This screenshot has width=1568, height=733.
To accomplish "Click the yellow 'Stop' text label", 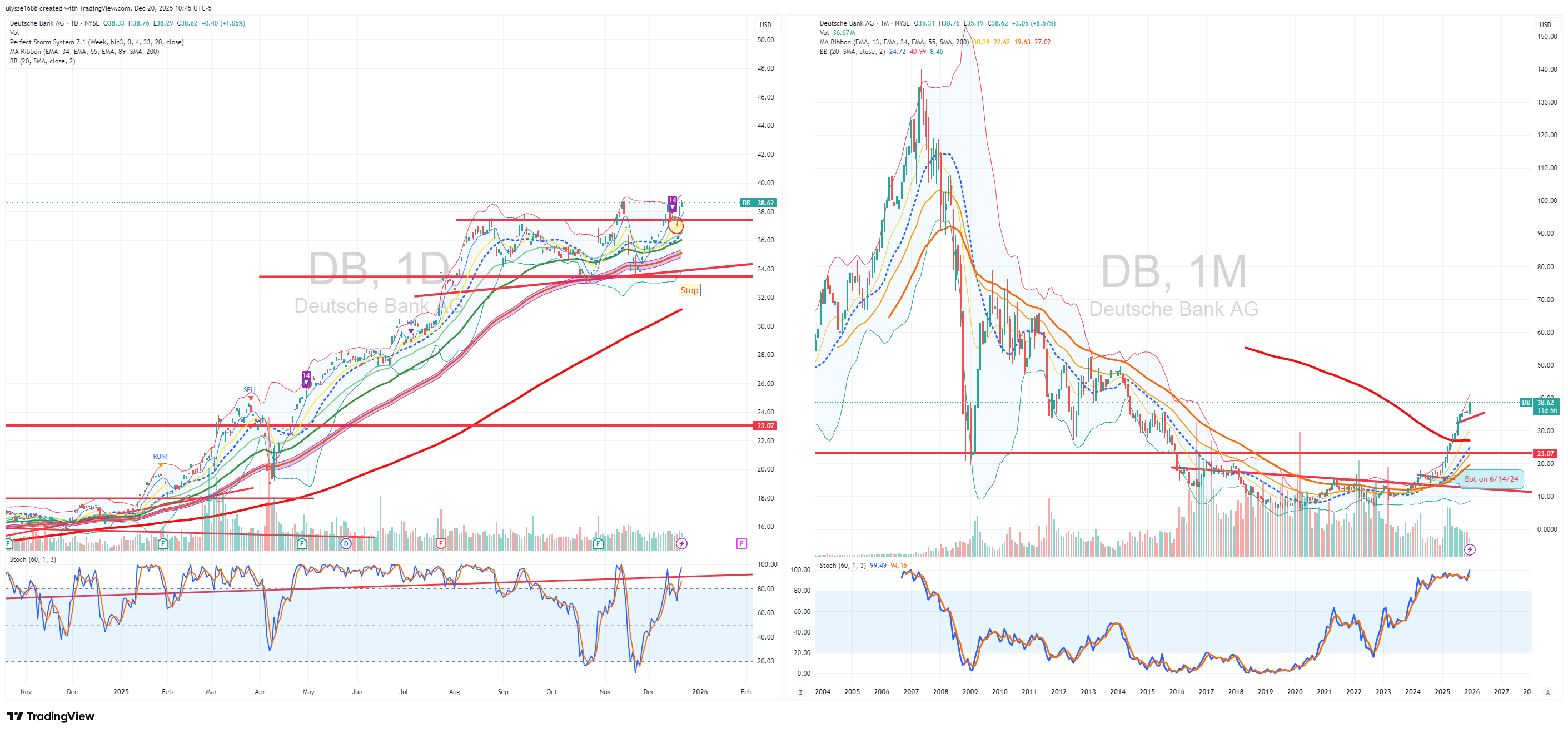I will pyautogui.click(x=689, y=290).
